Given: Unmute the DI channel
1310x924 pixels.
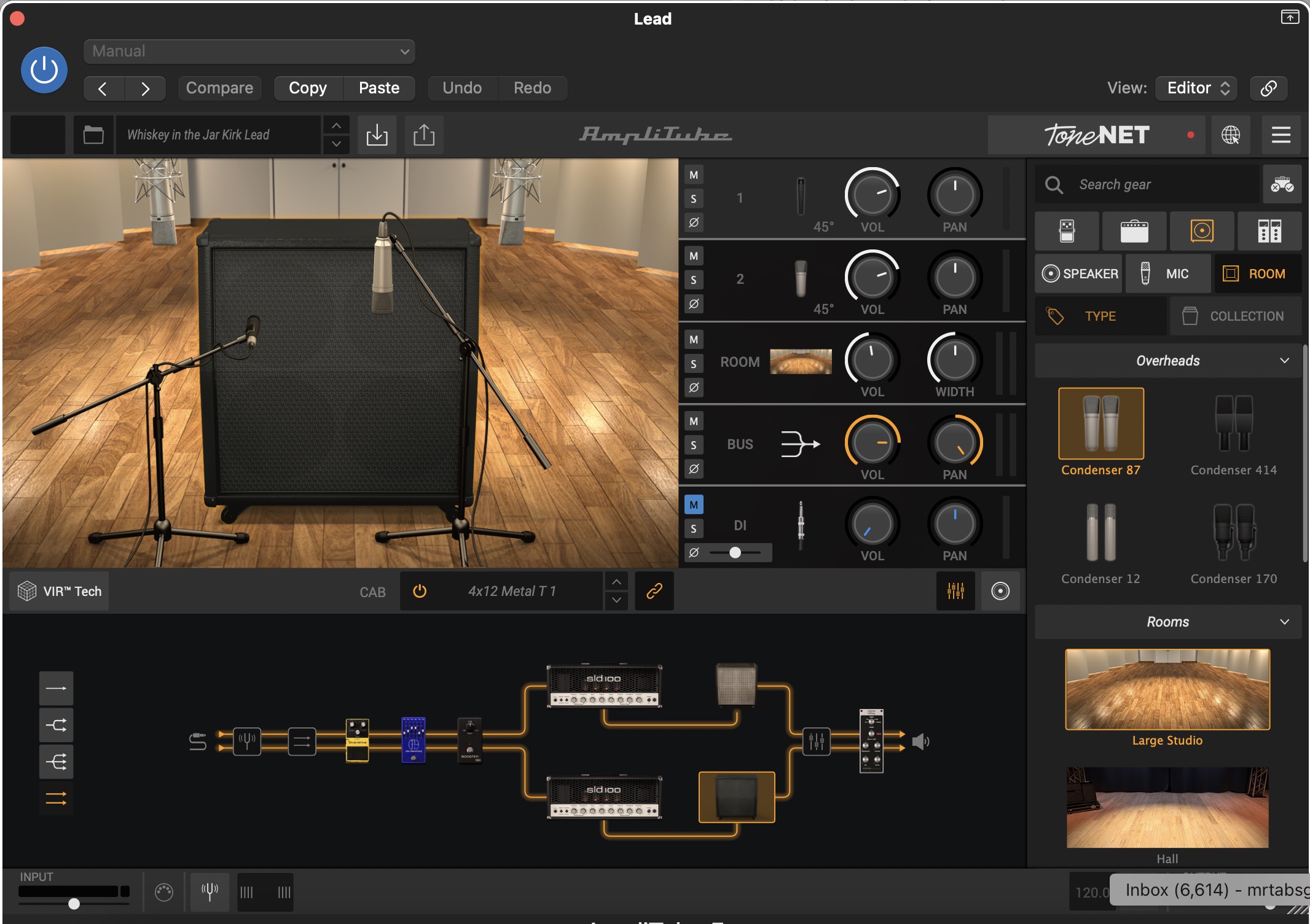Looking at the screenshot, I should pos(694,505).
